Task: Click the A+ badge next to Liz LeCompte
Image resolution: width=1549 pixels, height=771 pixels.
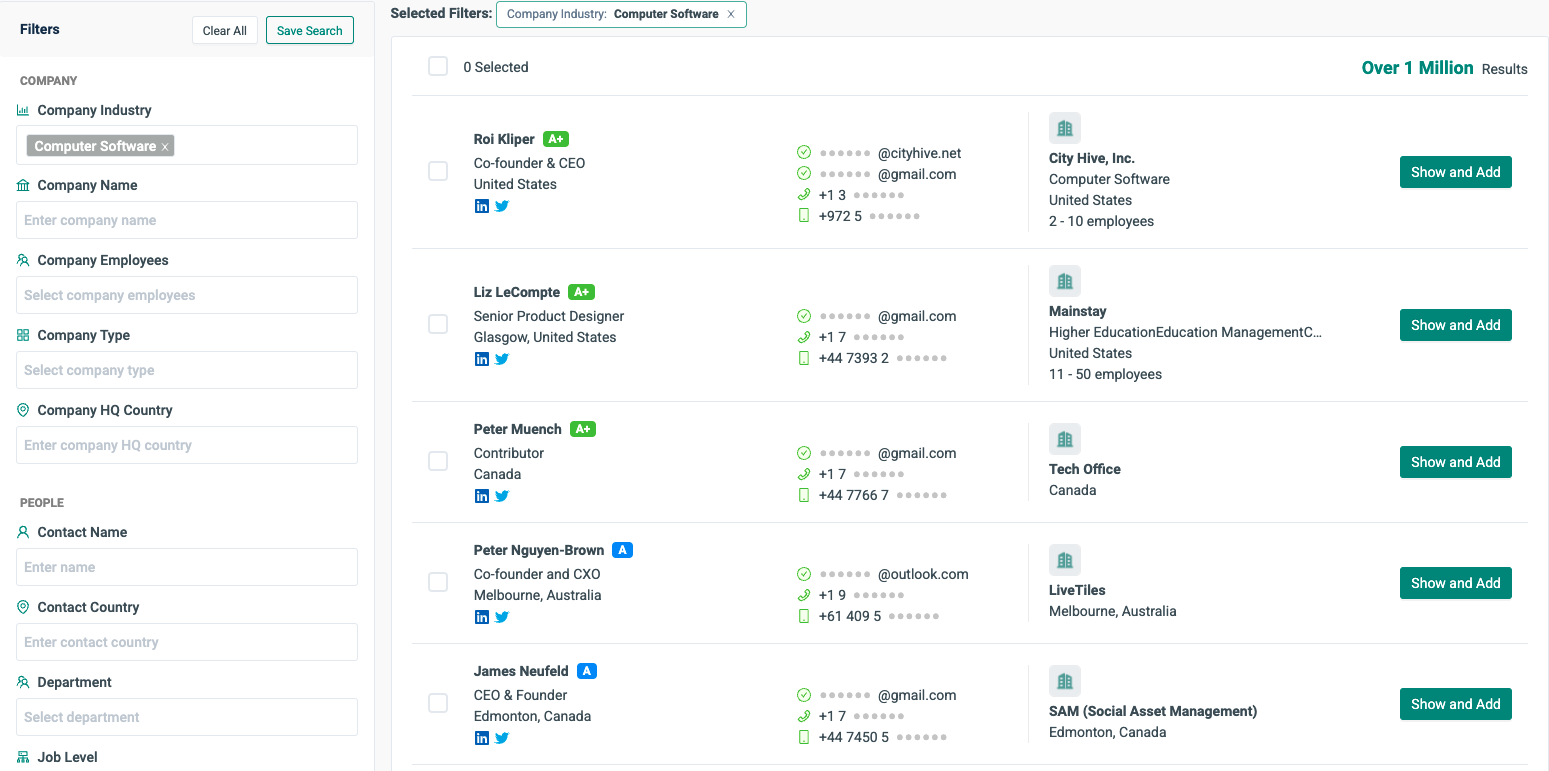Action: click(x=581, y=292)
